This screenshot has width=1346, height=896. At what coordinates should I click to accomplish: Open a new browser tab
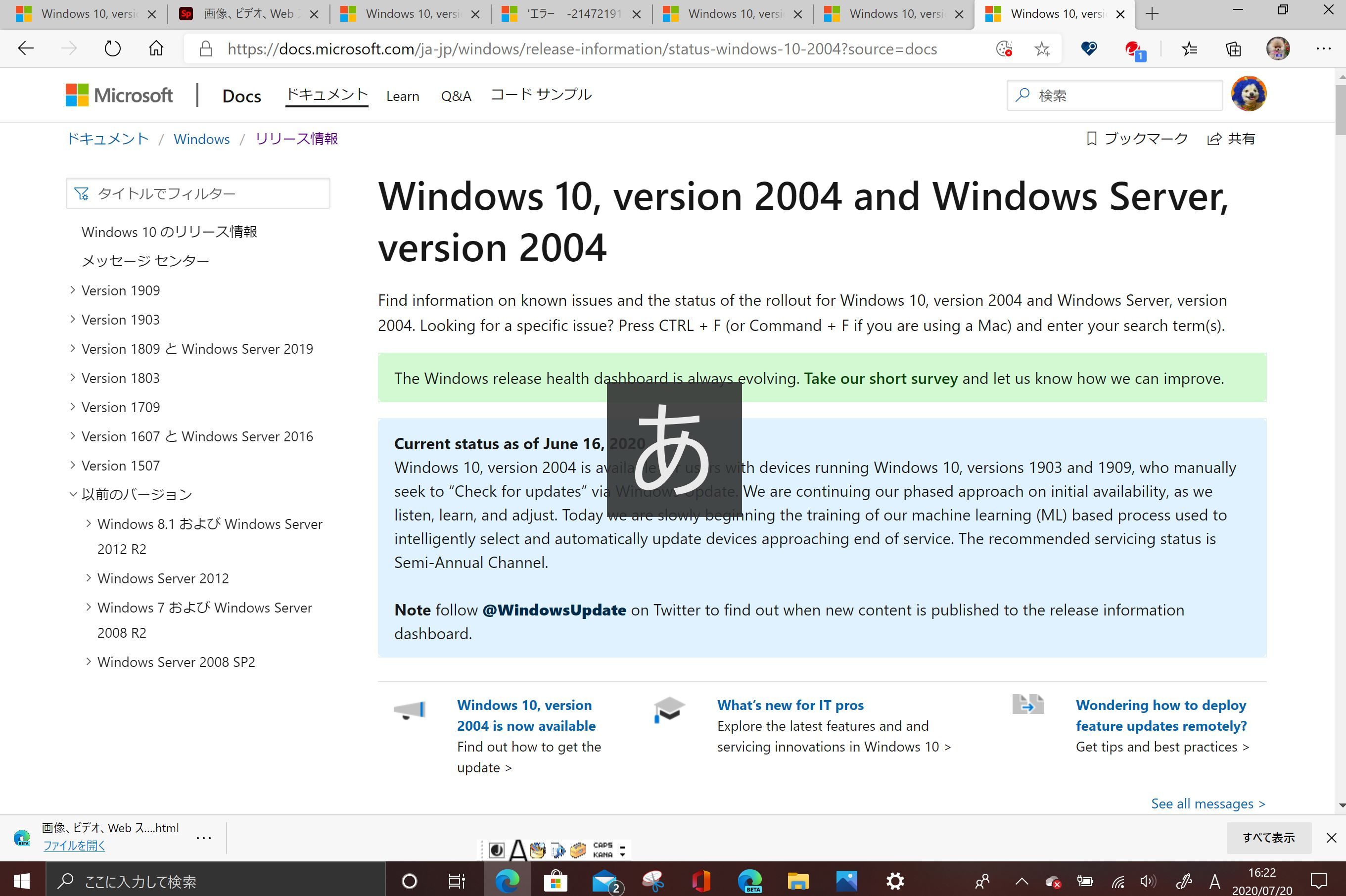[x=1152, y=14]
